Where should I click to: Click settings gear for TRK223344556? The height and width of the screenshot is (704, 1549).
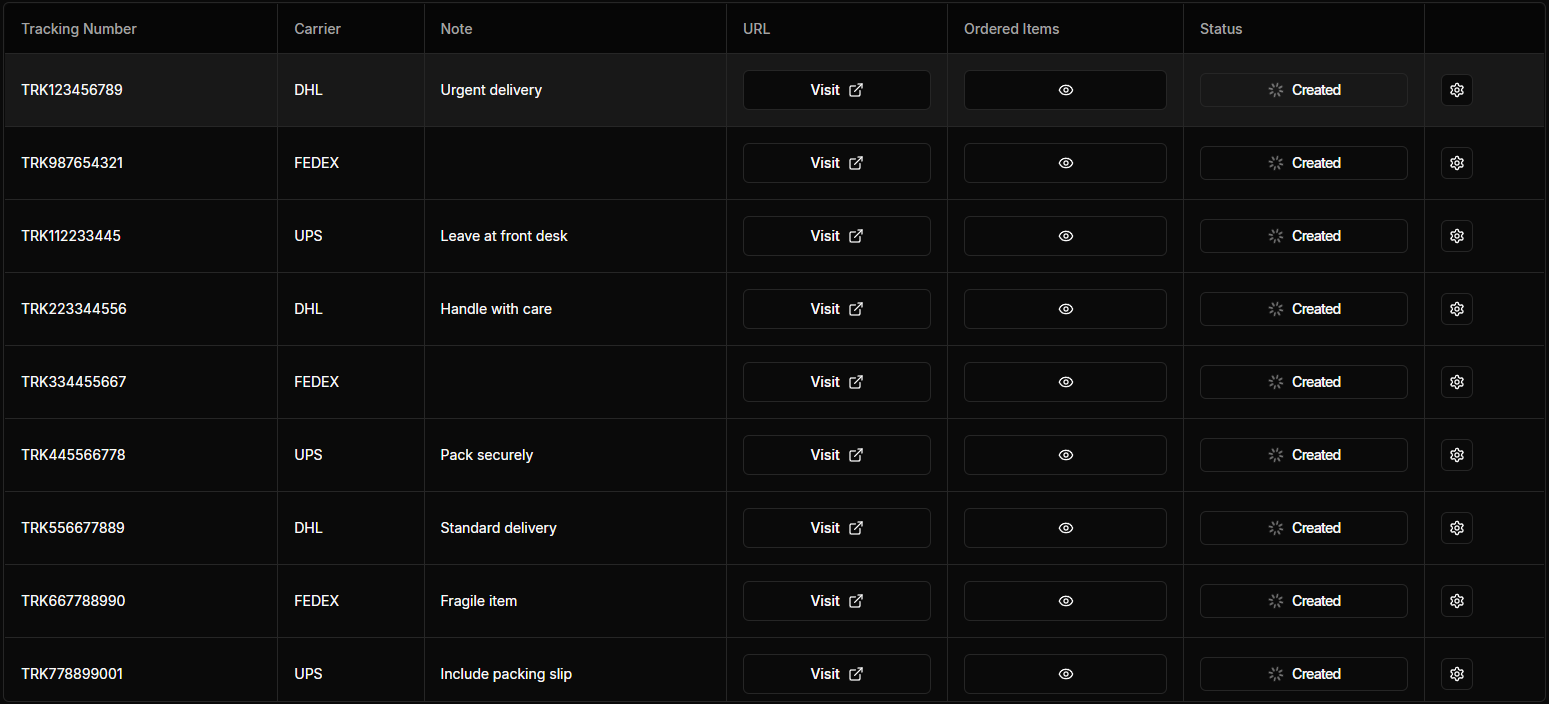[x=1456, y=309]
